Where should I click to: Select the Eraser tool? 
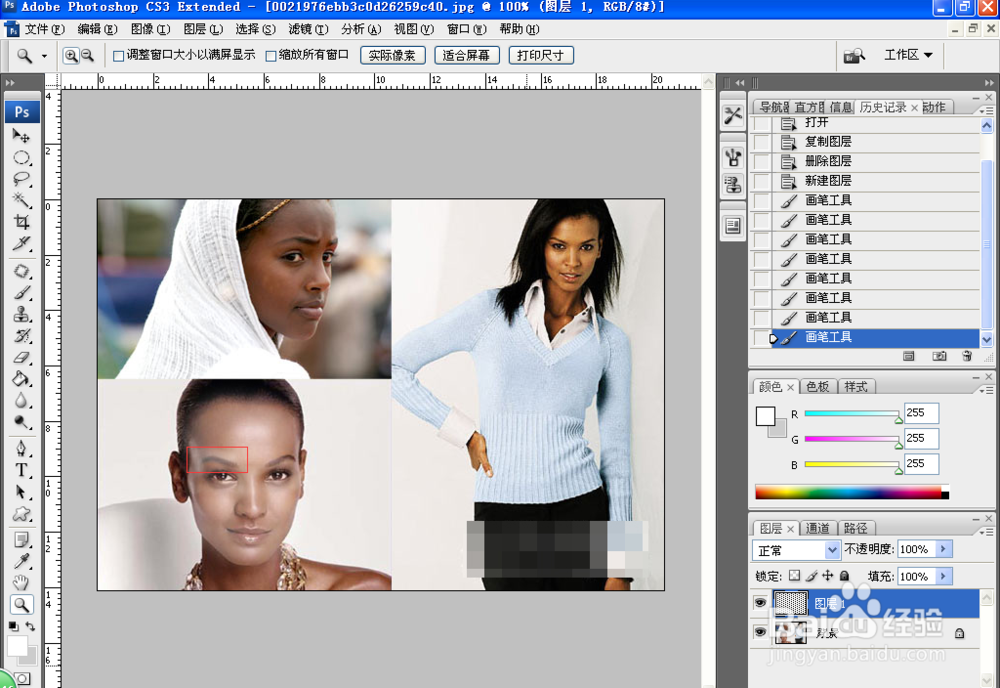22,357
